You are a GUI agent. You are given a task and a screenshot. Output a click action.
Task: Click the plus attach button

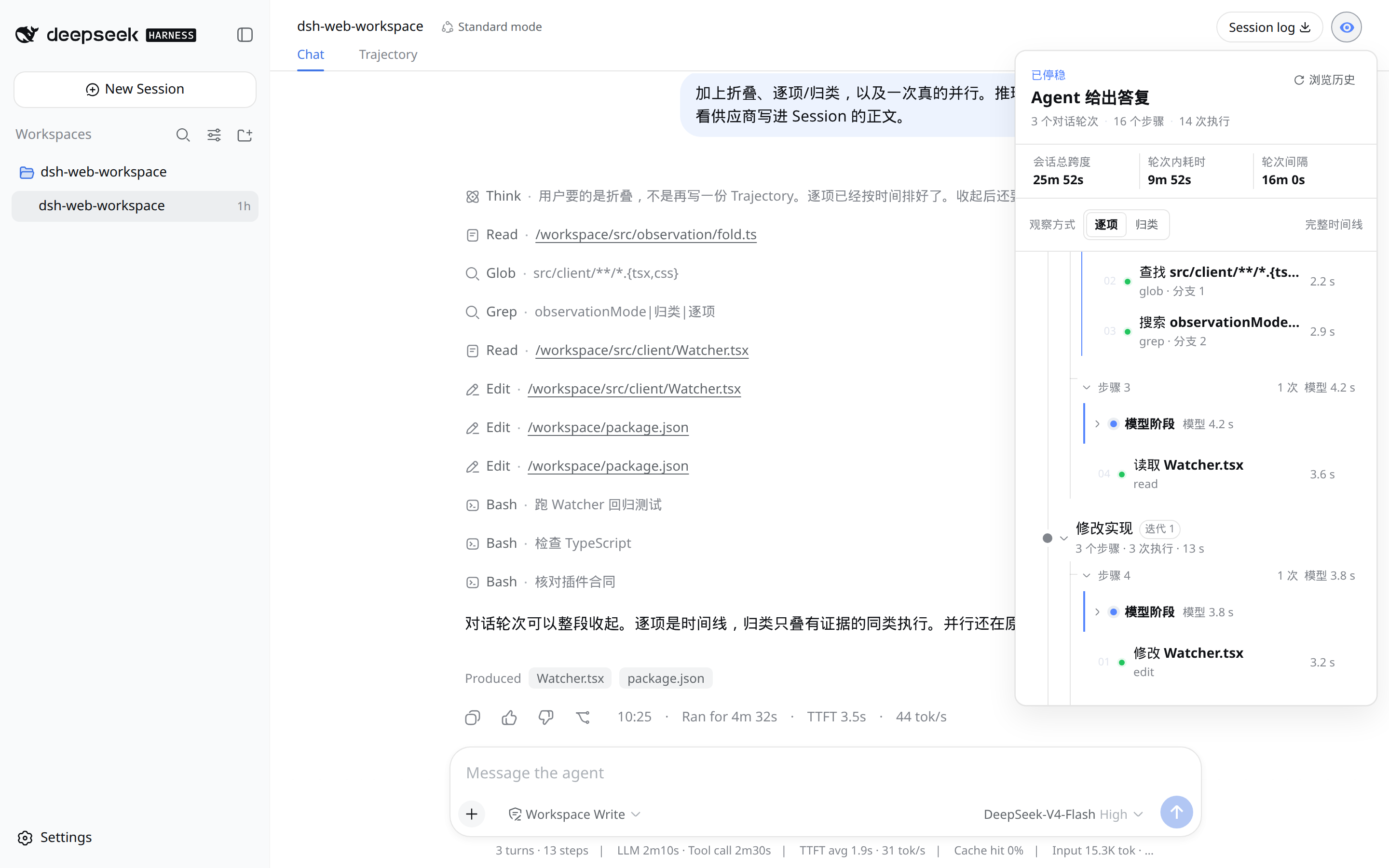[x=472, y=814]
